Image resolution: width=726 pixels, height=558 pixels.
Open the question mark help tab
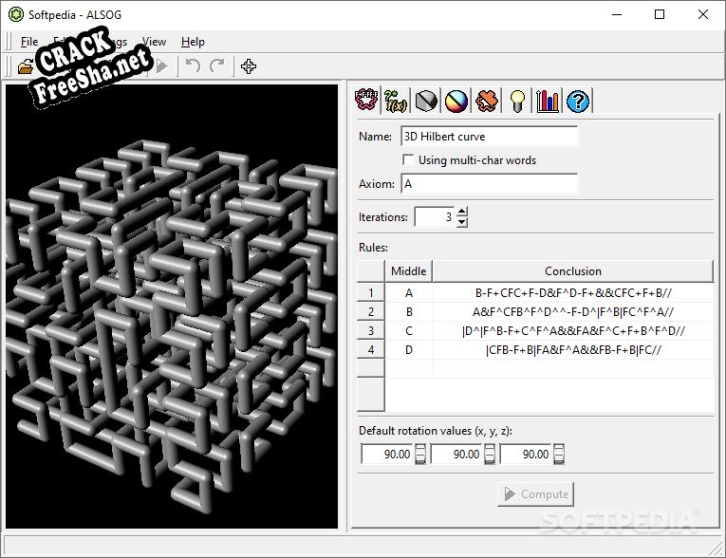[x=578, y=100]
